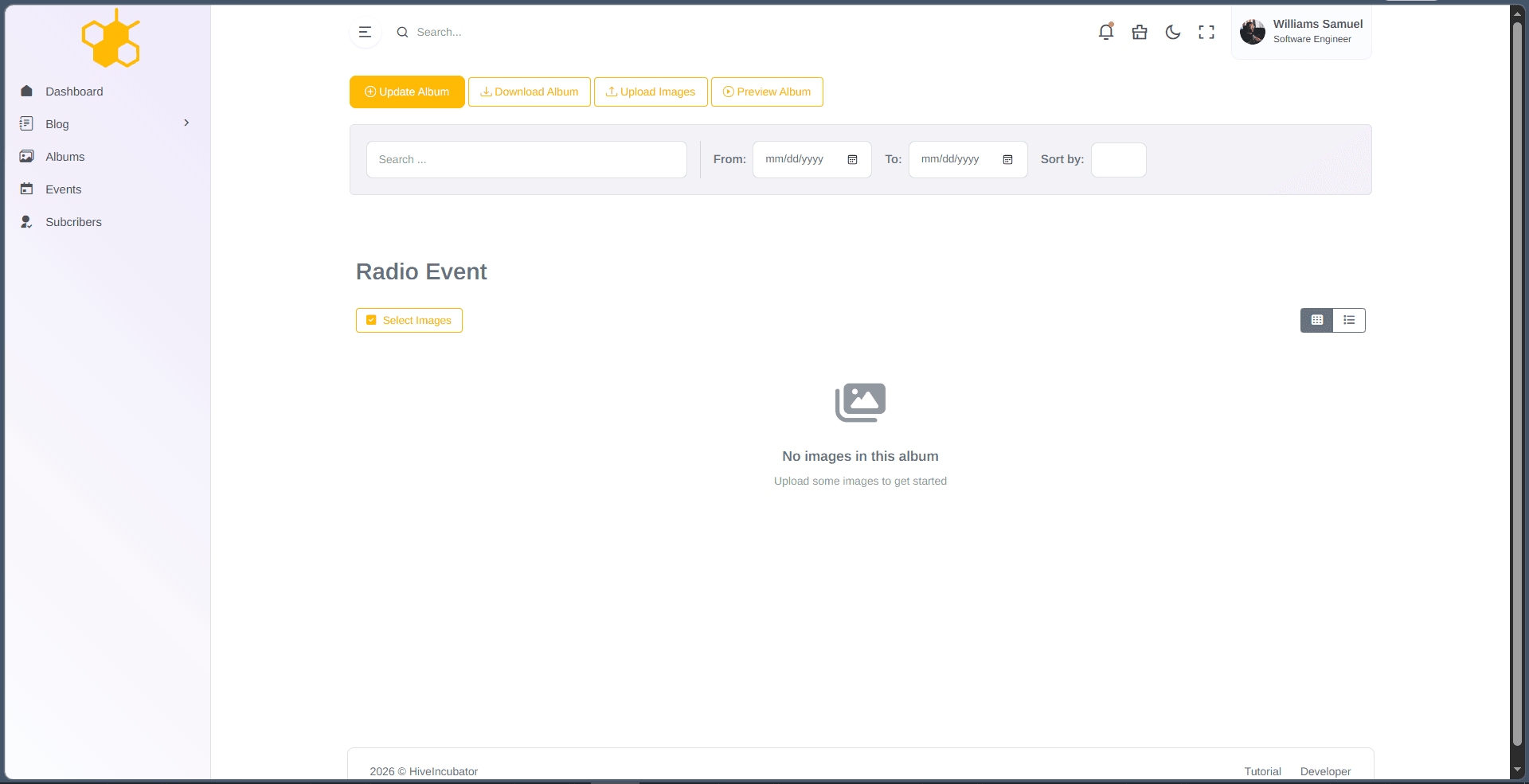The height and width of the screenshot is (784, 1529).
Task: Open Subcribers in the sidebar
Action: click(x=73, y=222)
